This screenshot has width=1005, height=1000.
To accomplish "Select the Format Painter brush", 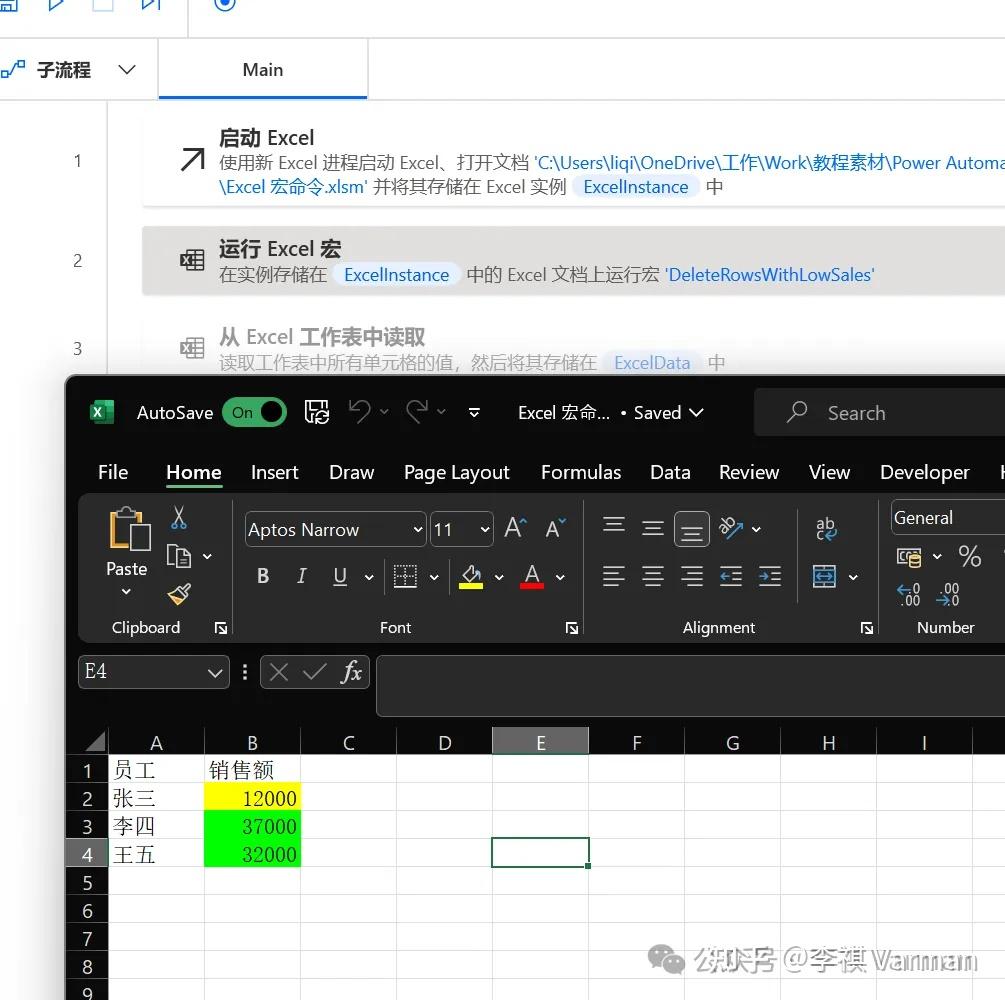I will tap(179, 594).
